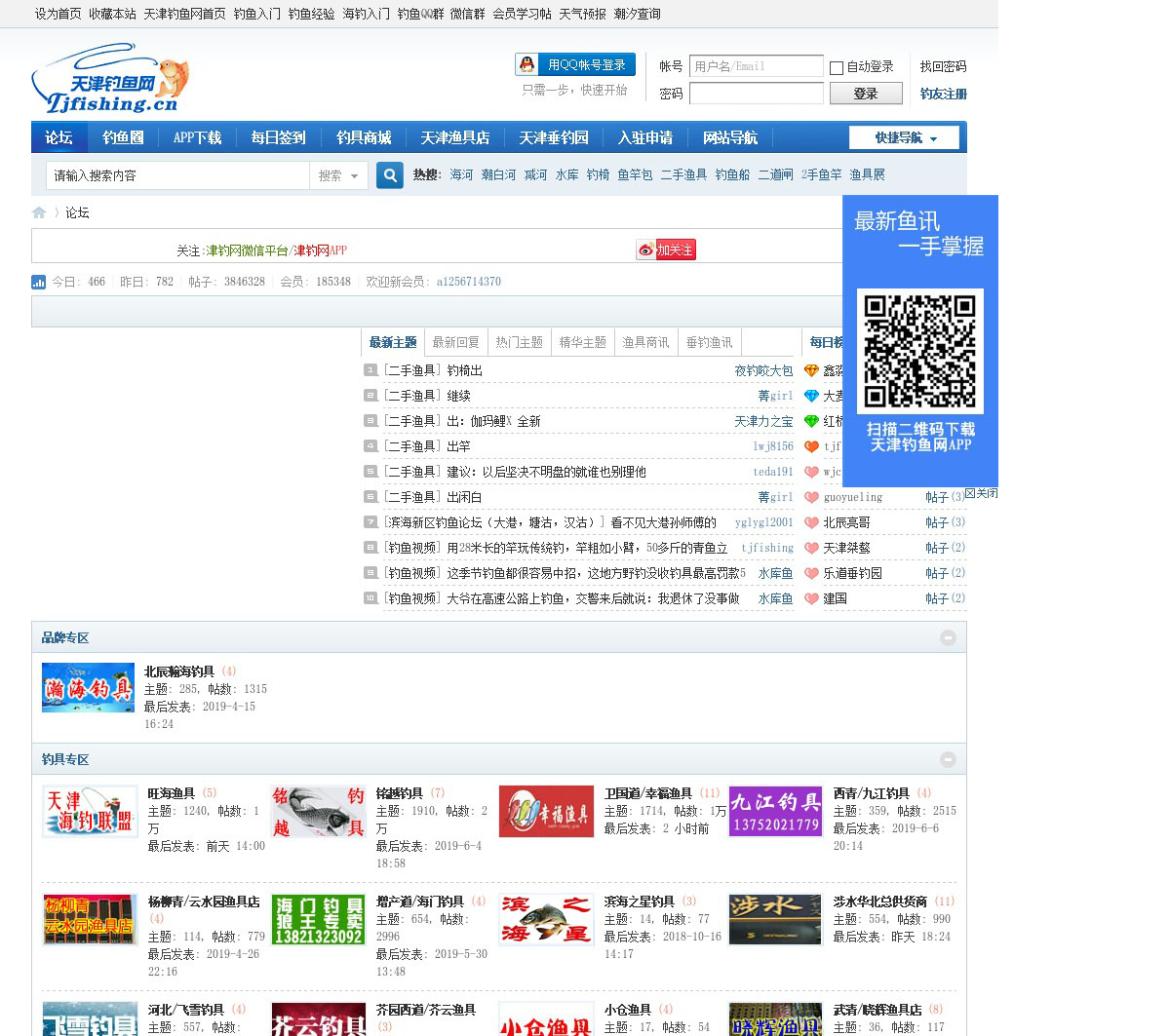Click the home icon in breadcrumb
This screenshot has width=1170, height=1036.
pyautogui.click(x=39, y=212)
